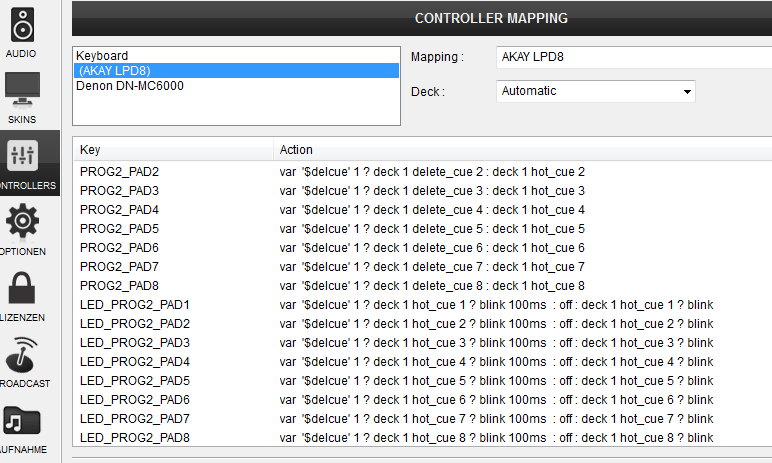The height and width of the screenshot is (463, 772).
Task: Select the LED_PROG2_PAD2 key row
Action: [x=423, y=324]
